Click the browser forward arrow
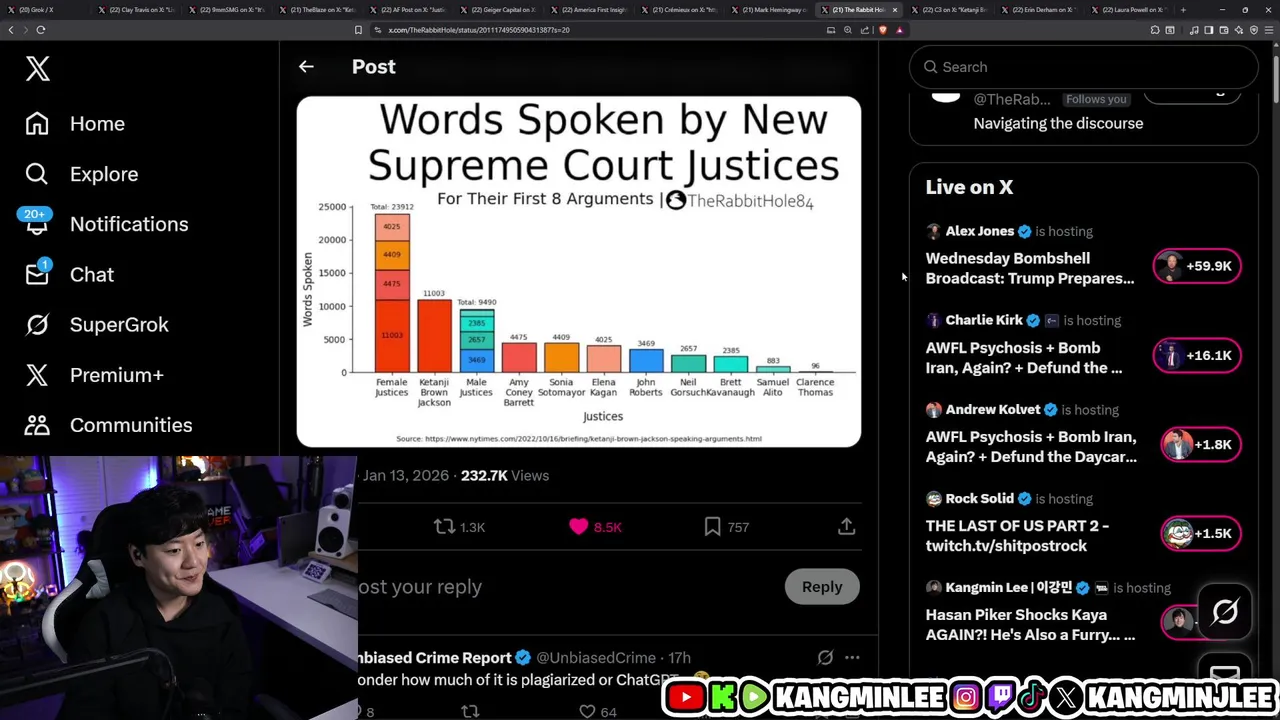 25,30
